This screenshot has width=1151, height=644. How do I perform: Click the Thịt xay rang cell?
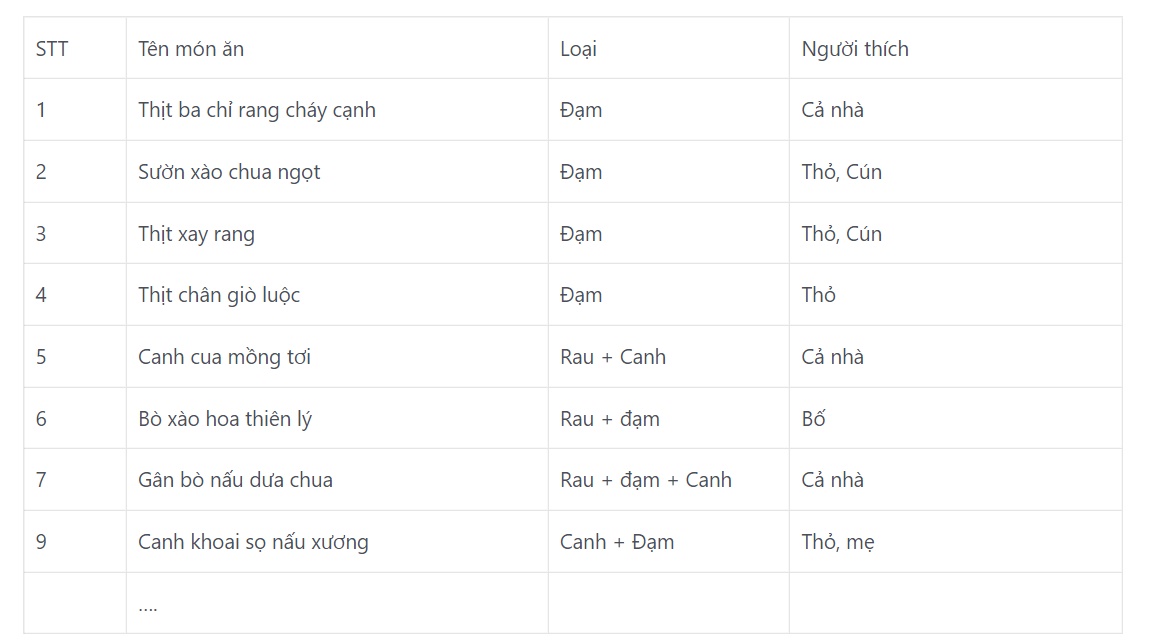[337, 234]
